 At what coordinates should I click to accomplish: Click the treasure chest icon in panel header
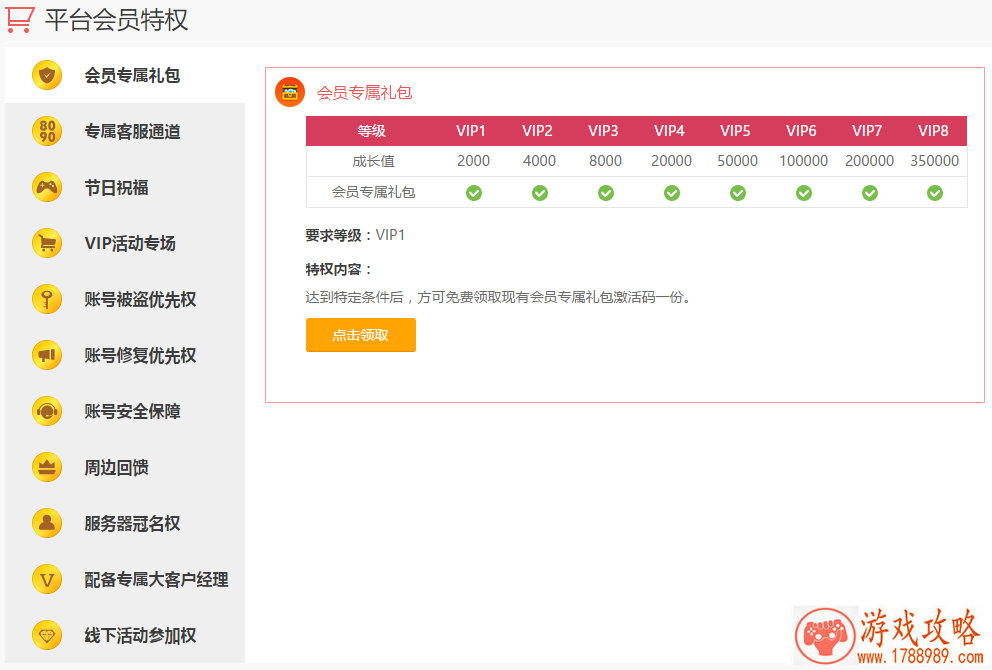pos(290,92)
